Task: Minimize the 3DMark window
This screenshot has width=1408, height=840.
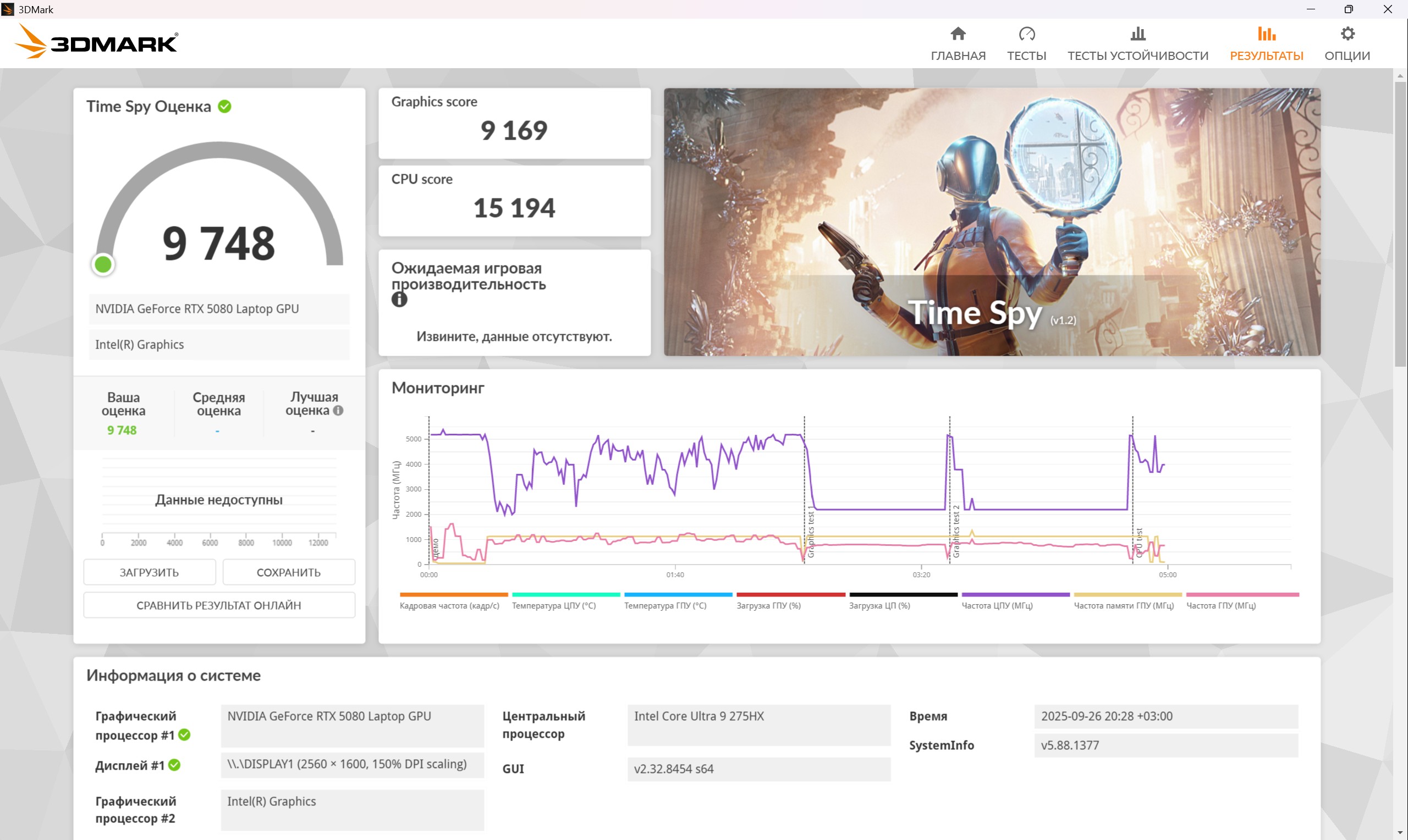Action: point(1311,9)
